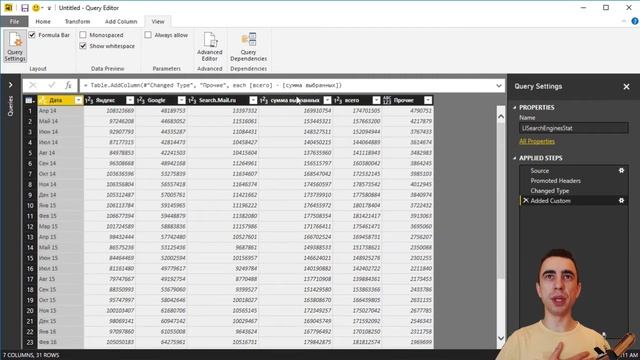640x360 pixels.
Task: Open the All Properties link
Action: pos(537,141)
